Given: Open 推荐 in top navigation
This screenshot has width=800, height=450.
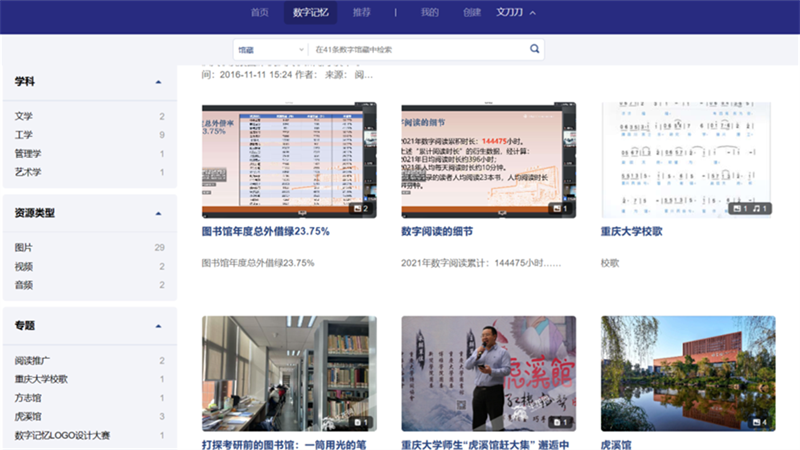Looking at the screenshot, I should click(x=361, y=12).
